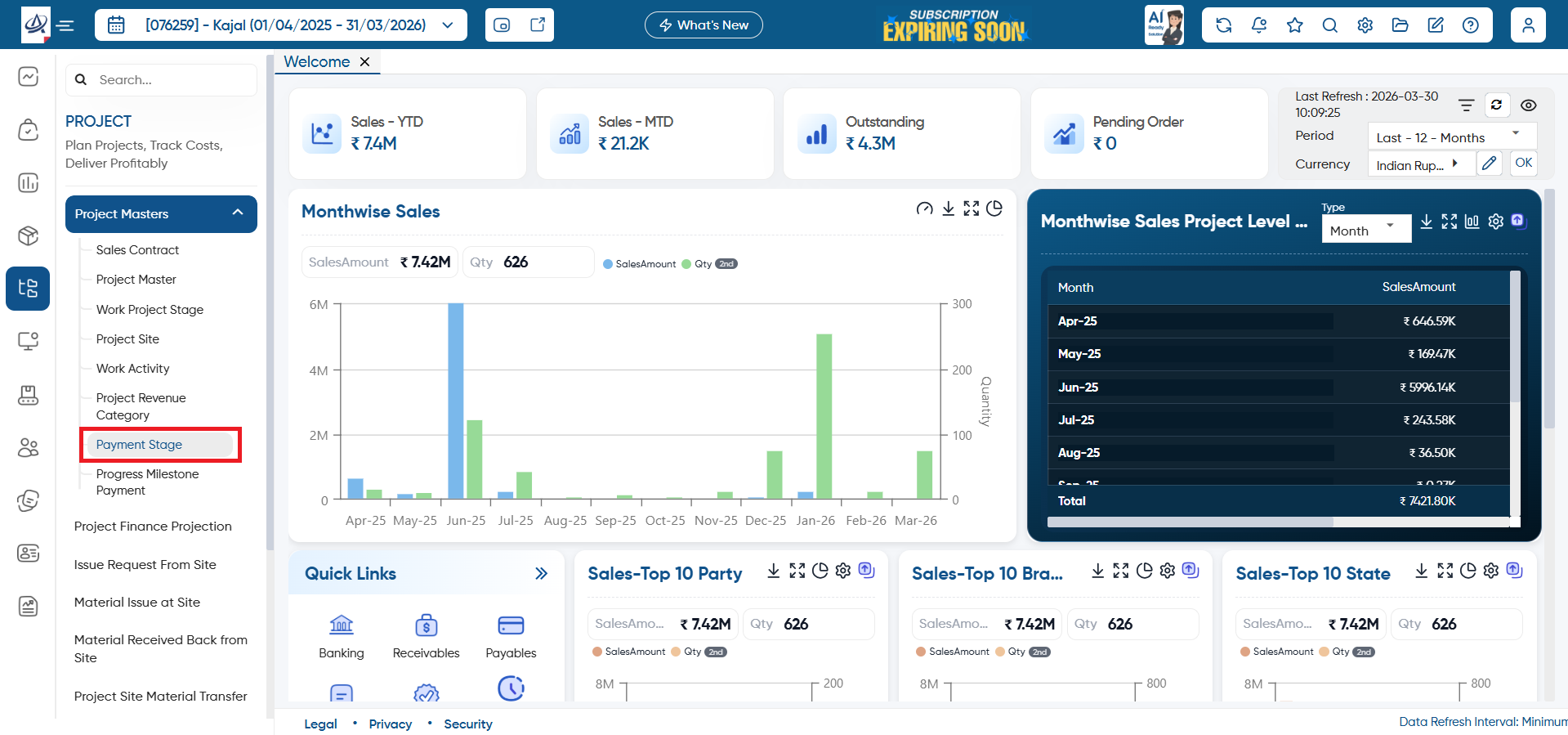
Task: Open the help question mark icon
Action: (1470, 25)
